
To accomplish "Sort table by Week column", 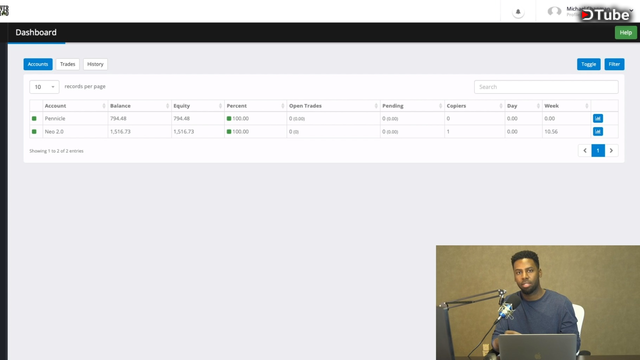I will (x=567, y=106).
